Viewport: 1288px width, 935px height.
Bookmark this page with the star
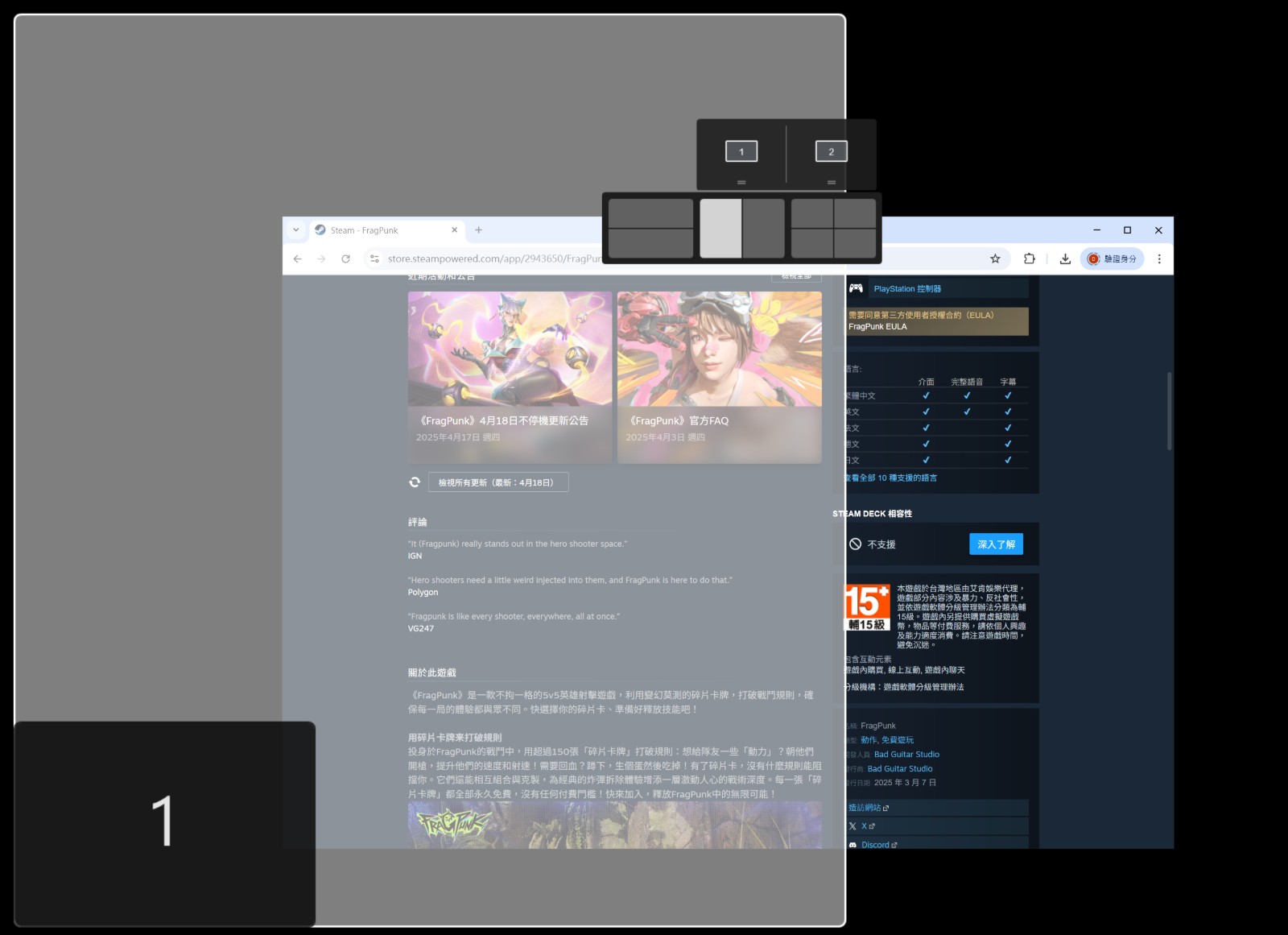click(995, 259)
